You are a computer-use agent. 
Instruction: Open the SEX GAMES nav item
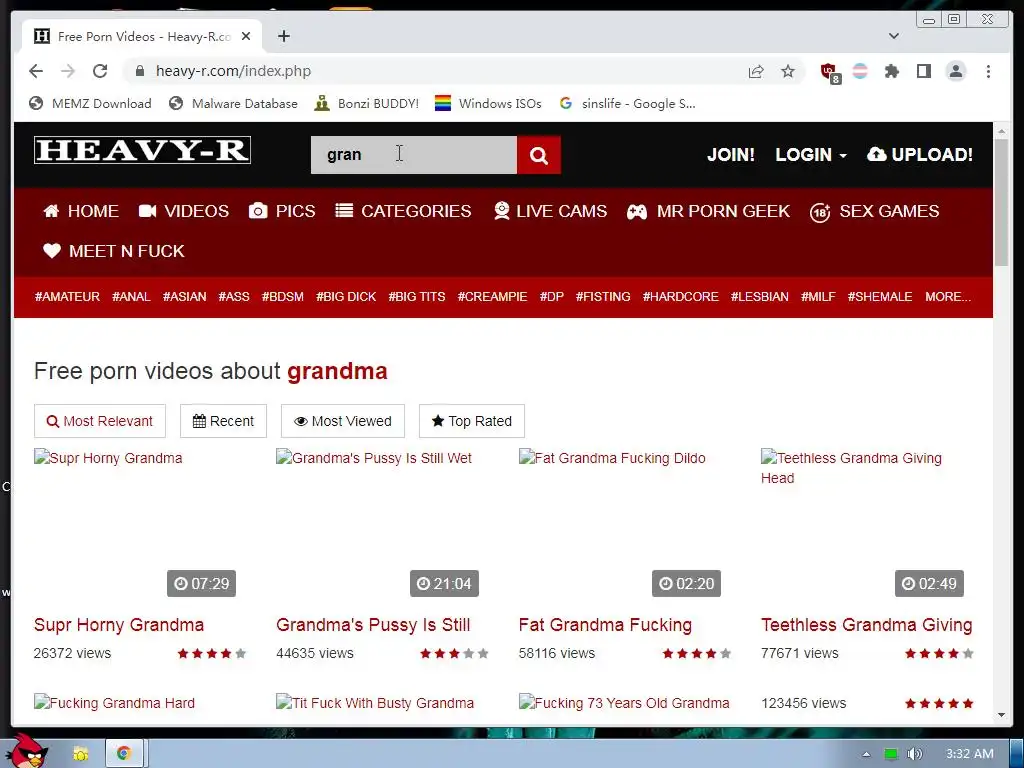[x=874, y=211]
